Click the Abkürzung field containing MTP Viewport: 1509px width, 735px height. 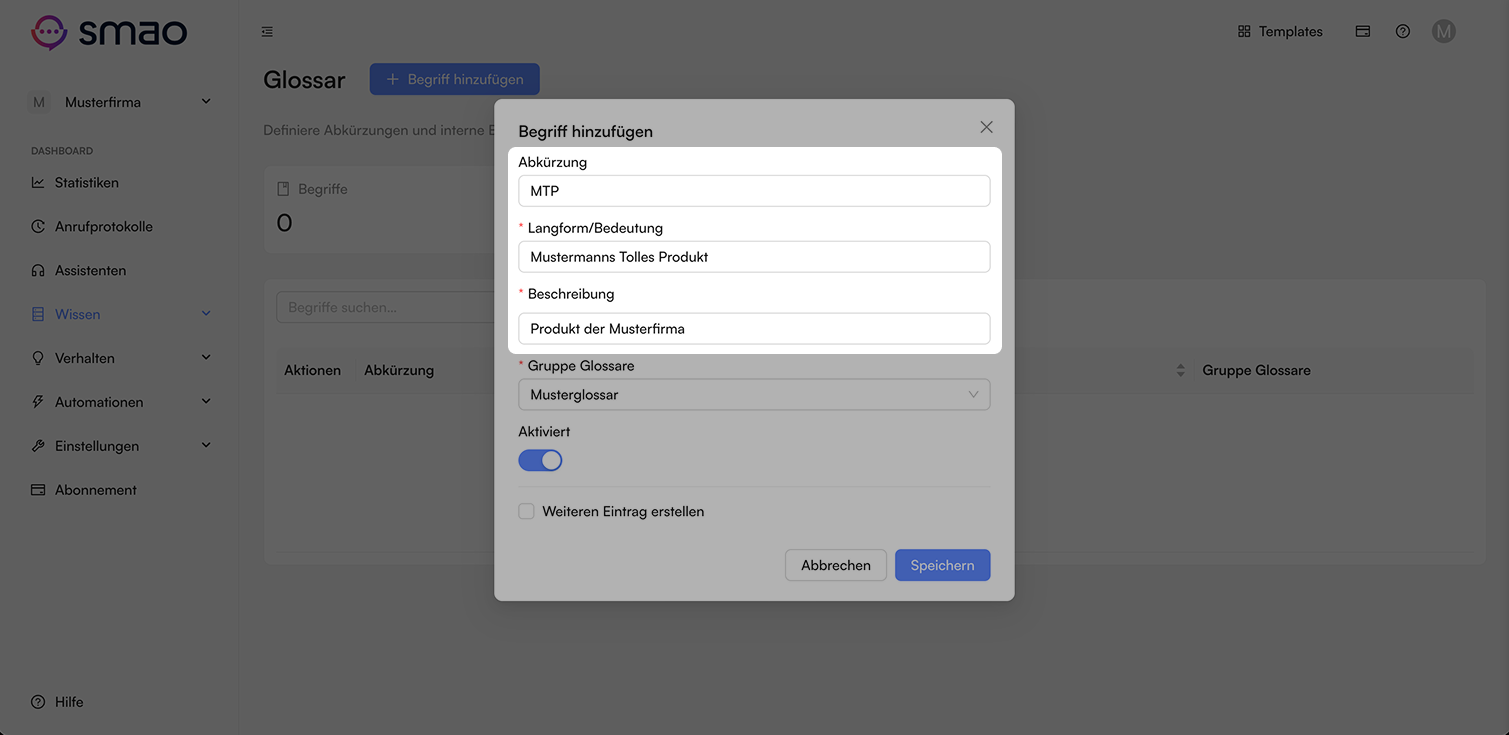754,191
